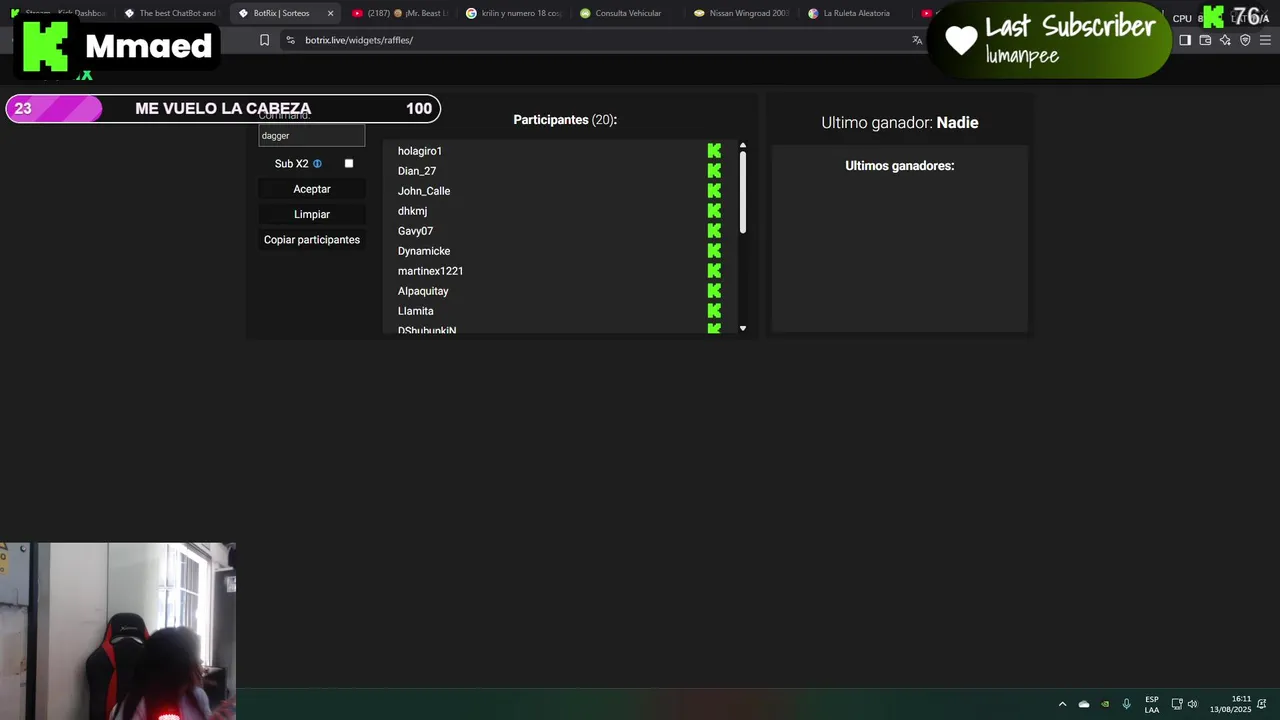Click Kick icon beside Alpaquitay
Screen dimensions: 1280x720
tap(714, 291)
